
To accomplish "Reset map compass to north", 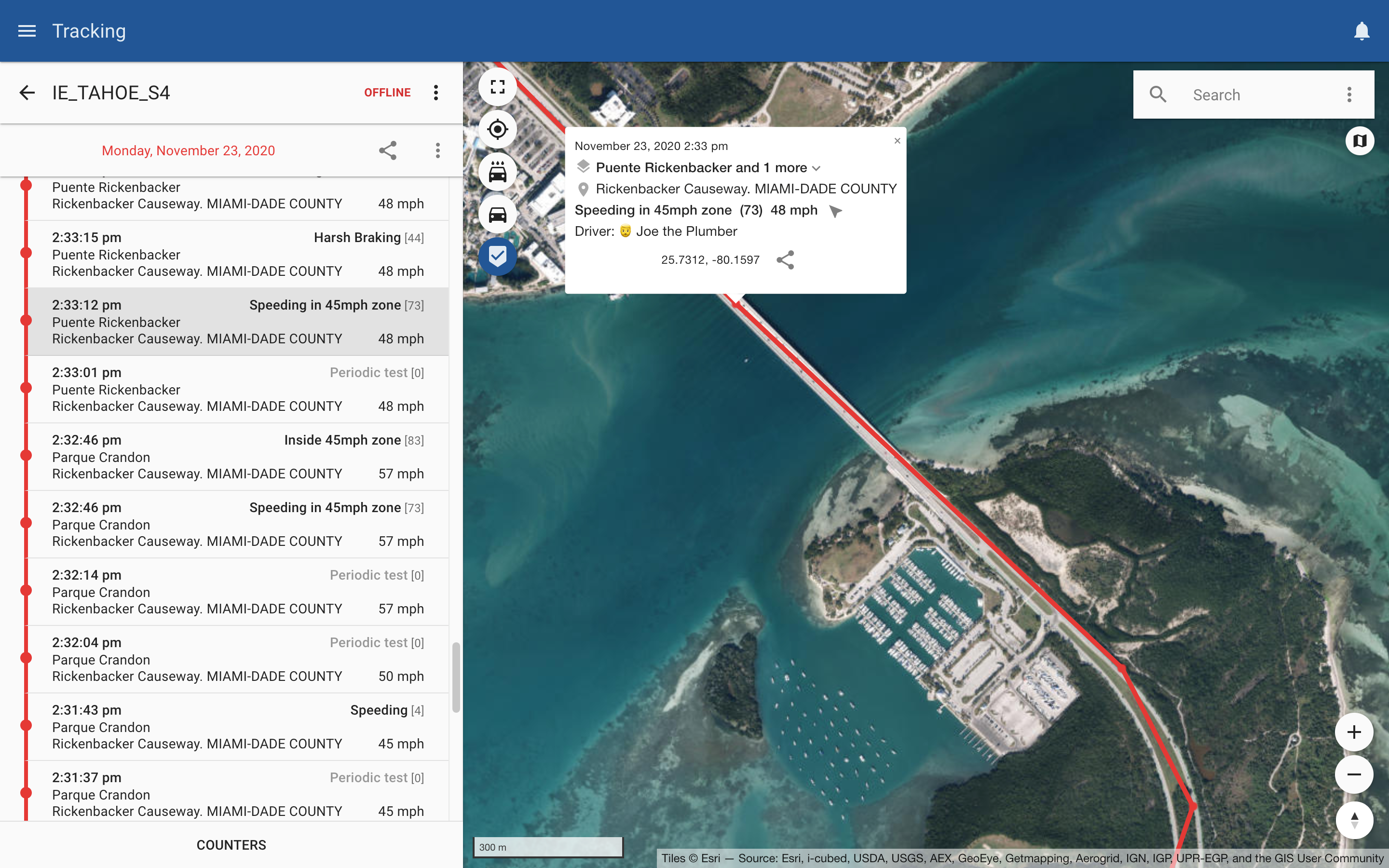I will coord(1354,820).
